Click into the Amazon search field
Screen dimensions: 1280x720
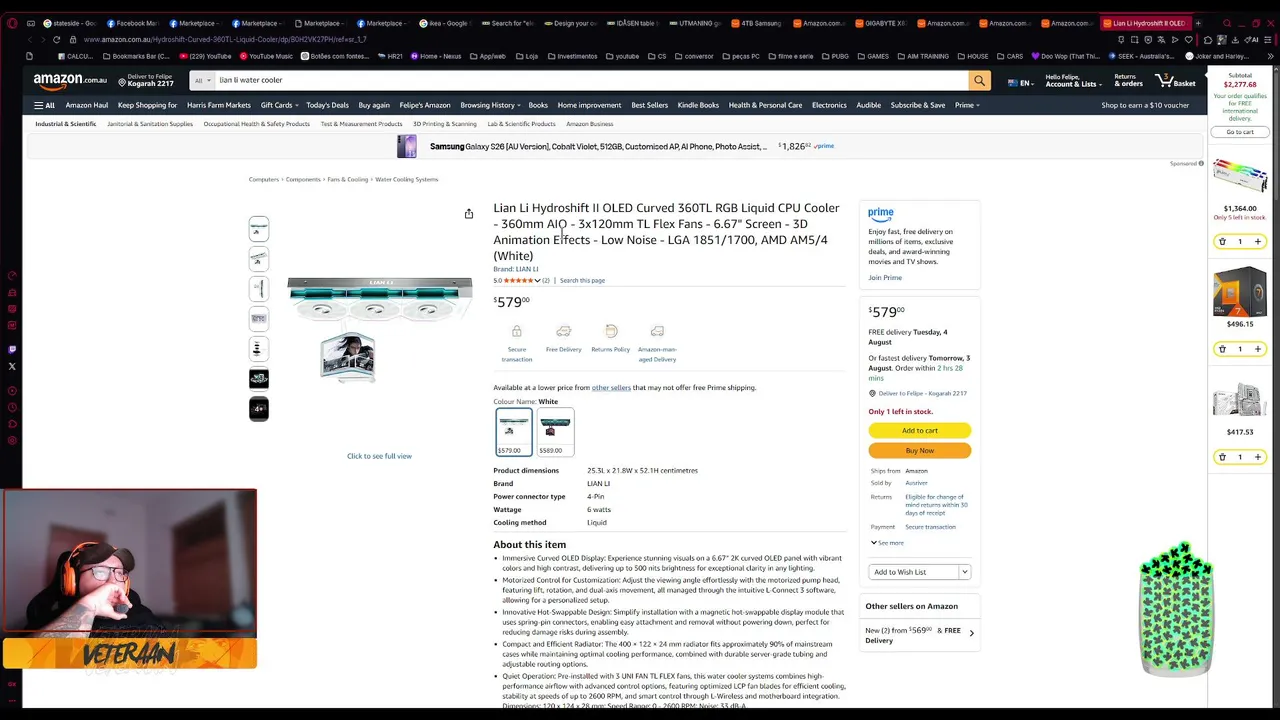(592, 80)
